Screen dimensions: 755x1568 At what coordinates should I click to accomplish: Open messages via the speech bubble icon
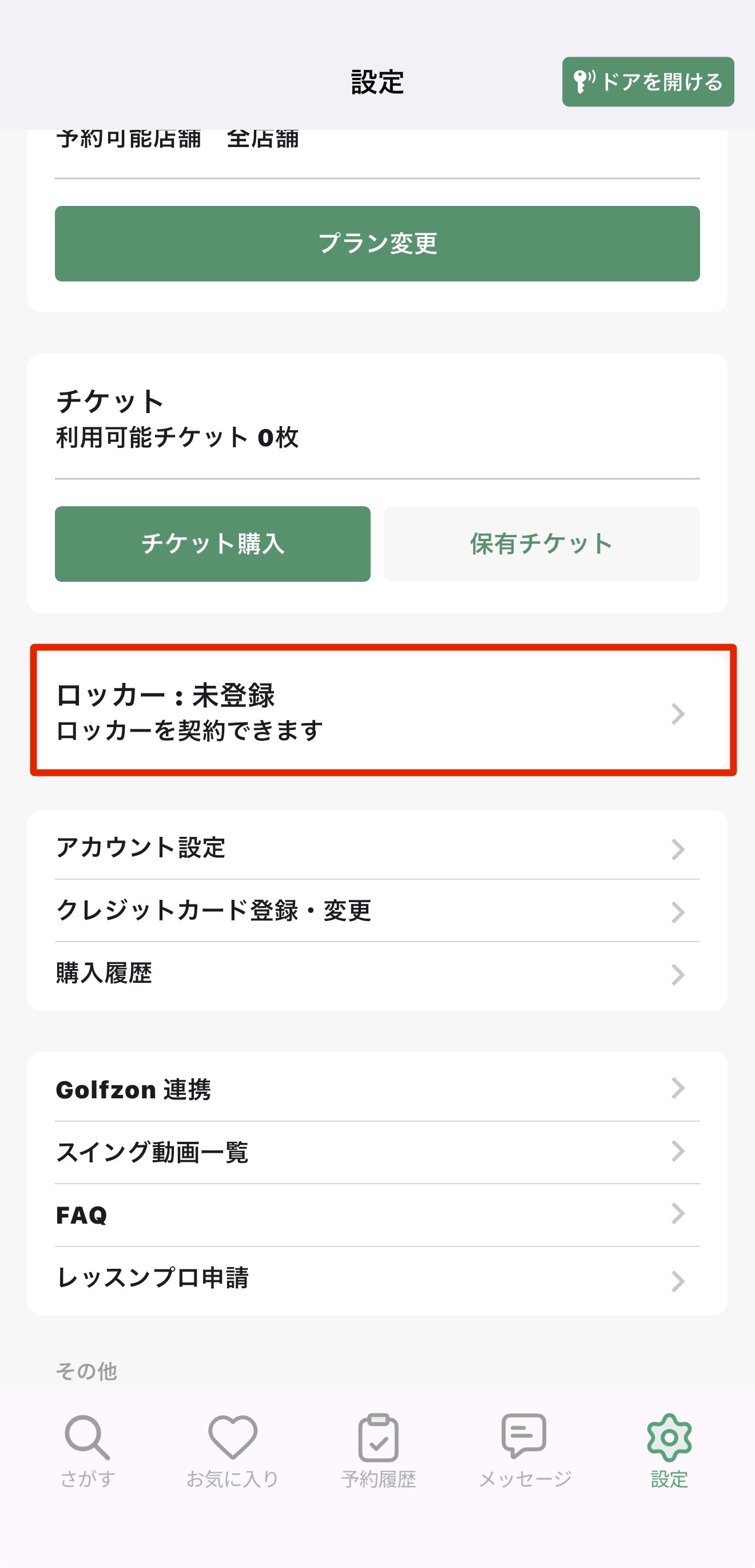(x=524, y=1436)
